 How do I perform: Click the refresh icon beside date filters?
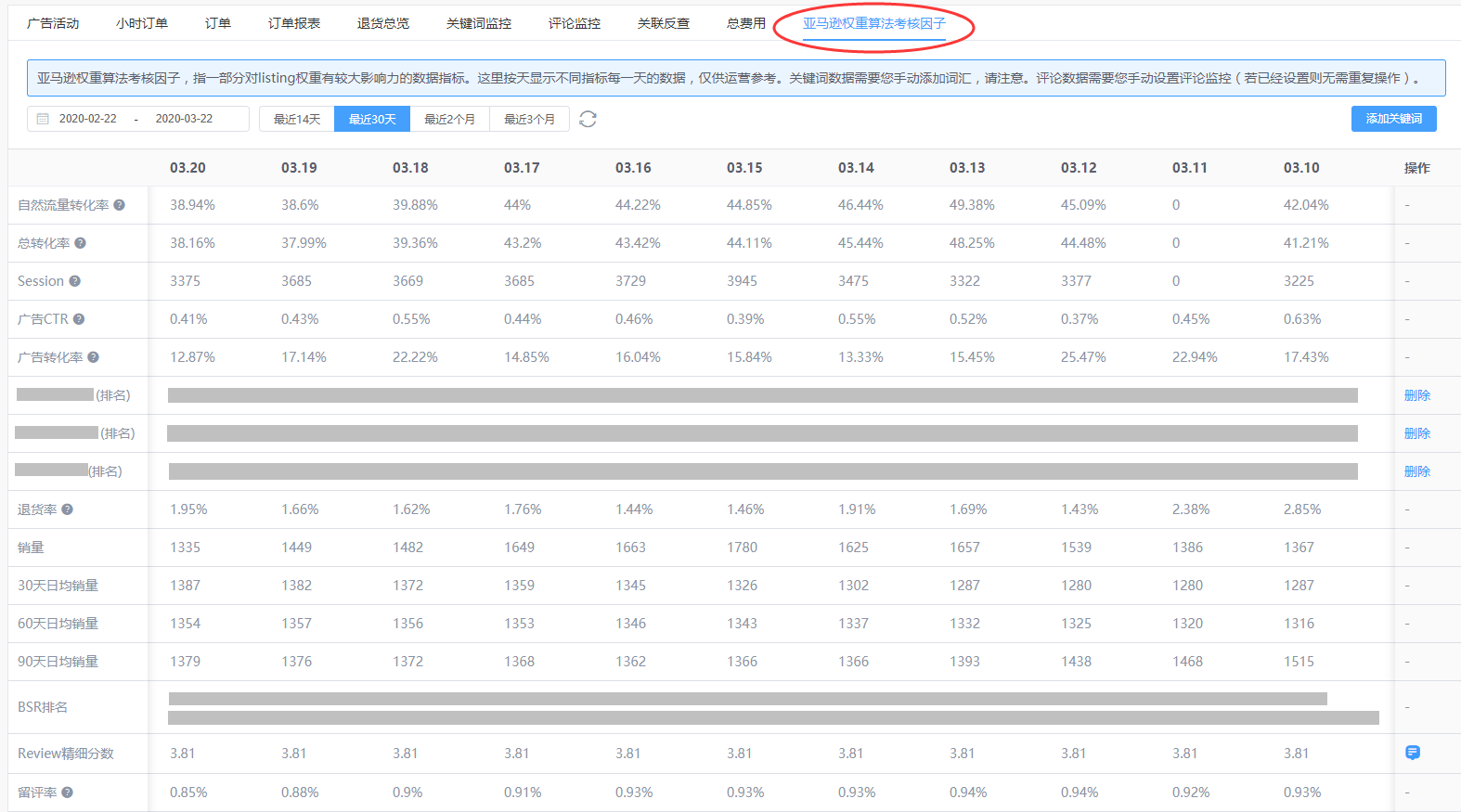(x=588, y=119)
